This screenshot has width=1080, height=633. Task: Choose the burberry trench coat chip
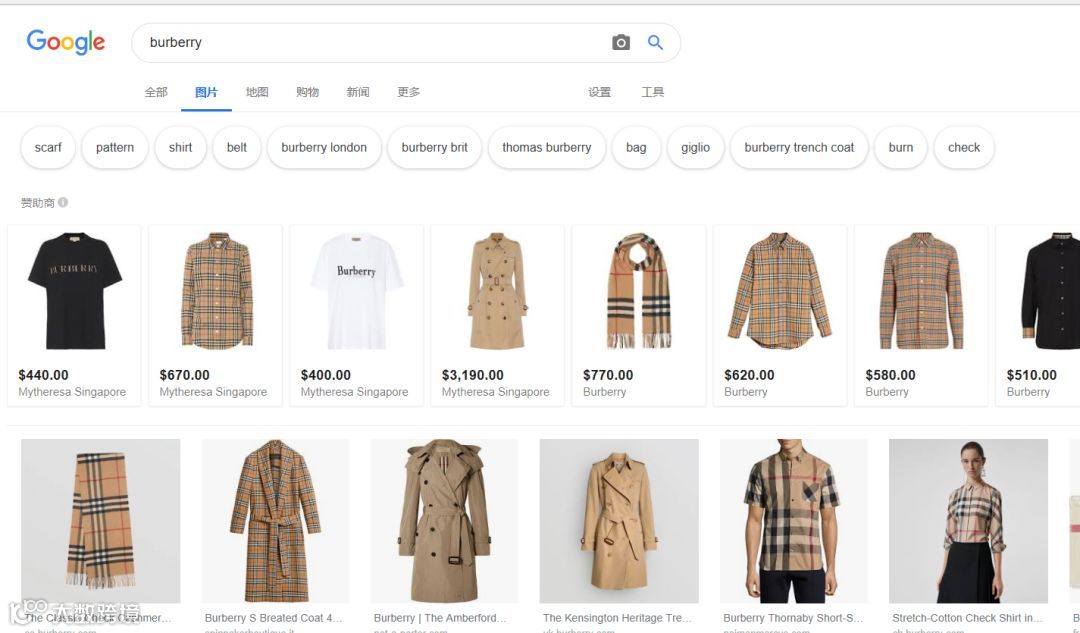point(799,147)
